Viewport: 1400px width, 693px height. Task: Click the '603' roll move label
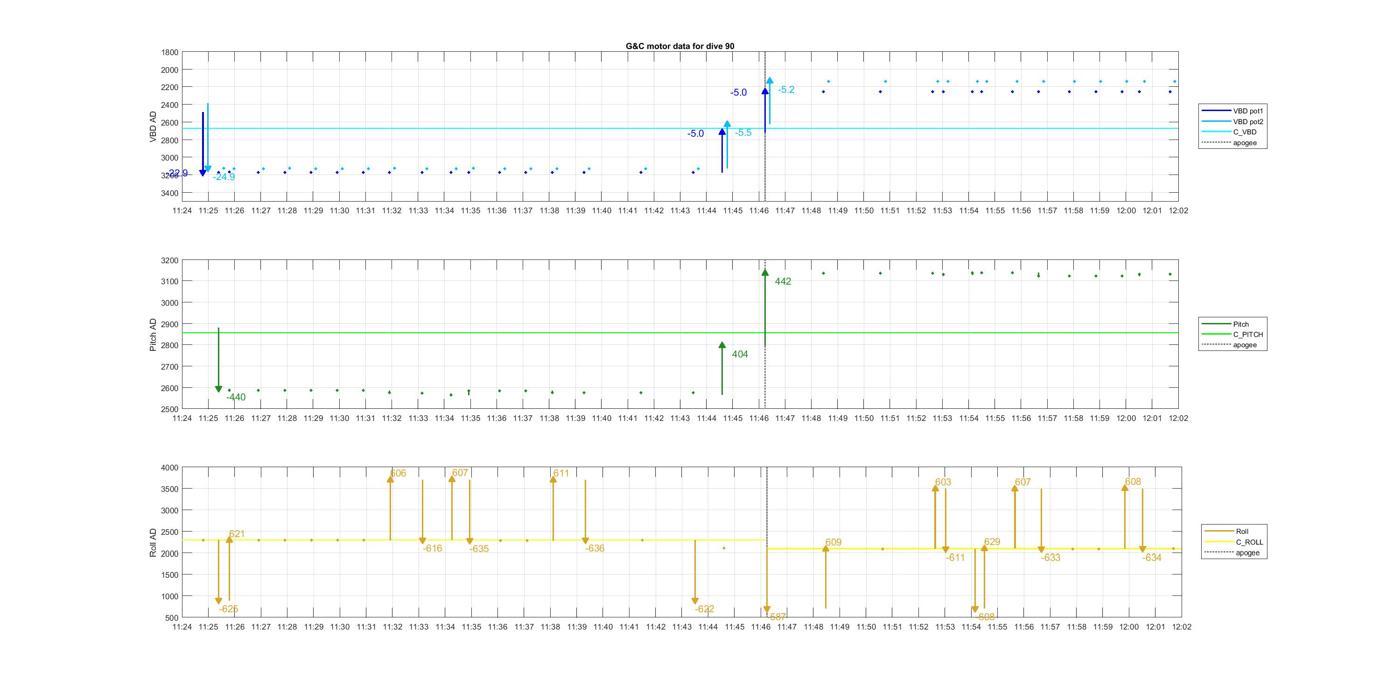point(943,483)
